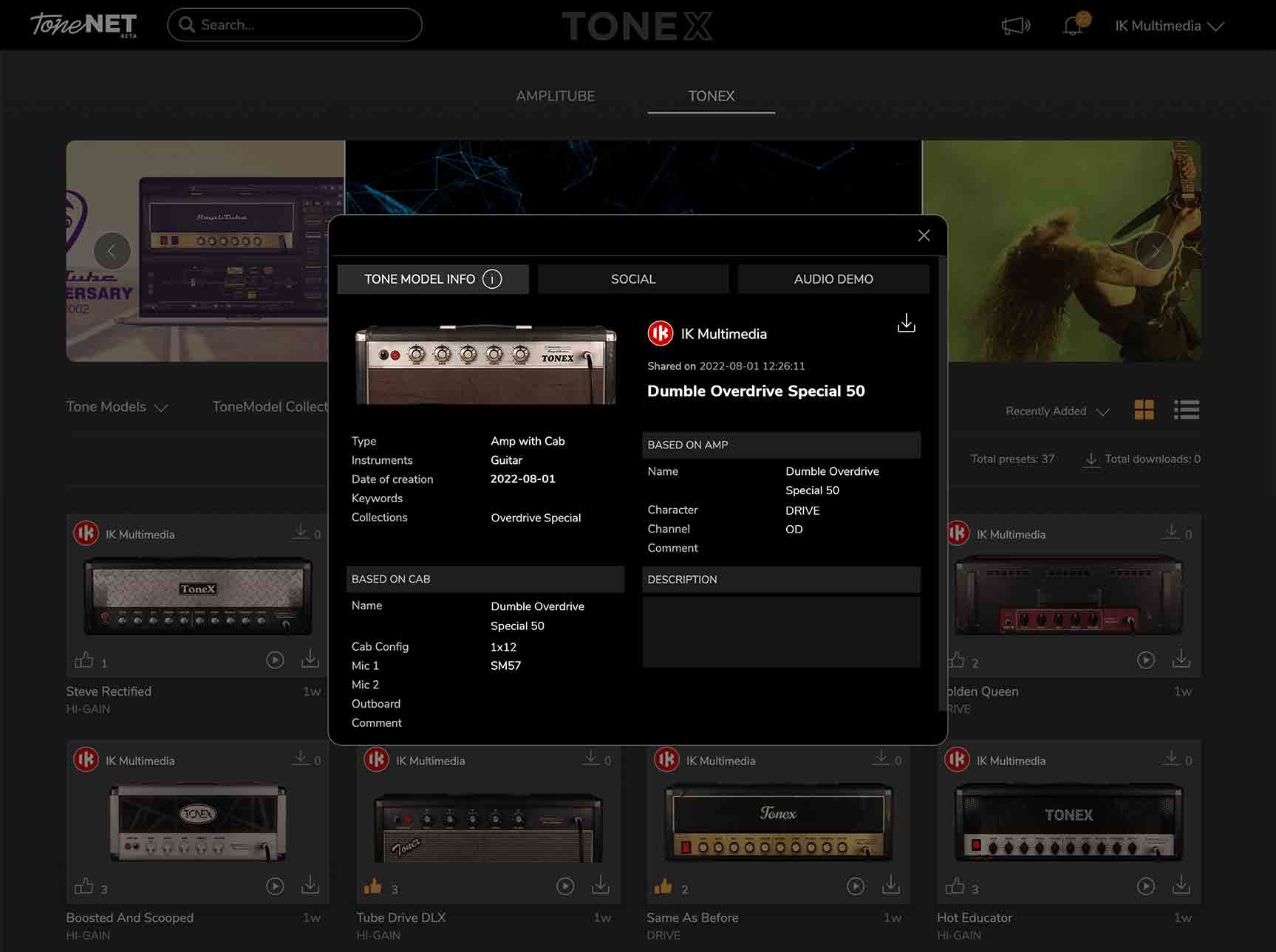Click the announcements megaphone icon

coord(1014,25)
